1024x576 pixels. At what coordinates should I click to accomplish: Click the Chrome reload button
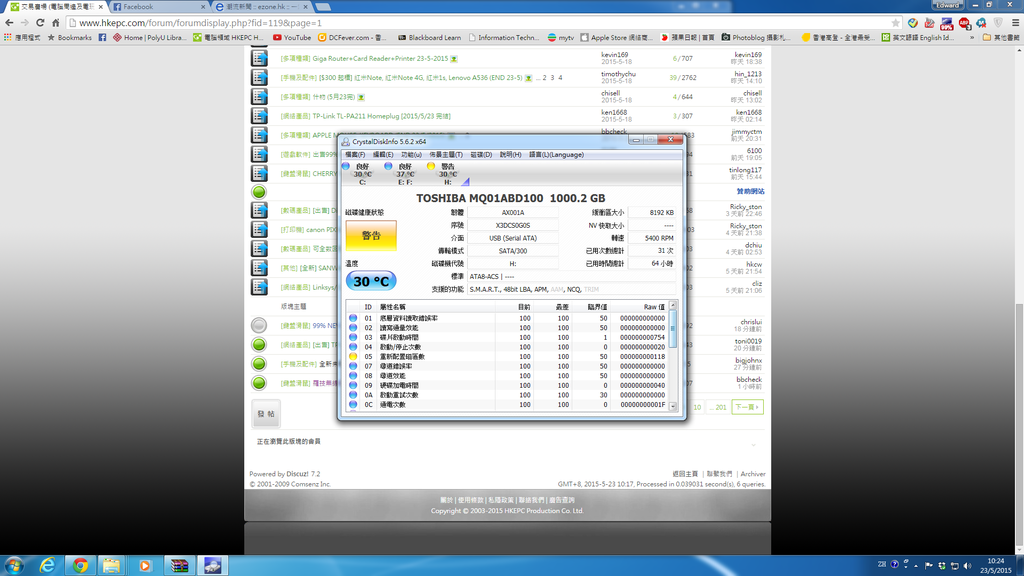[40, 23]
